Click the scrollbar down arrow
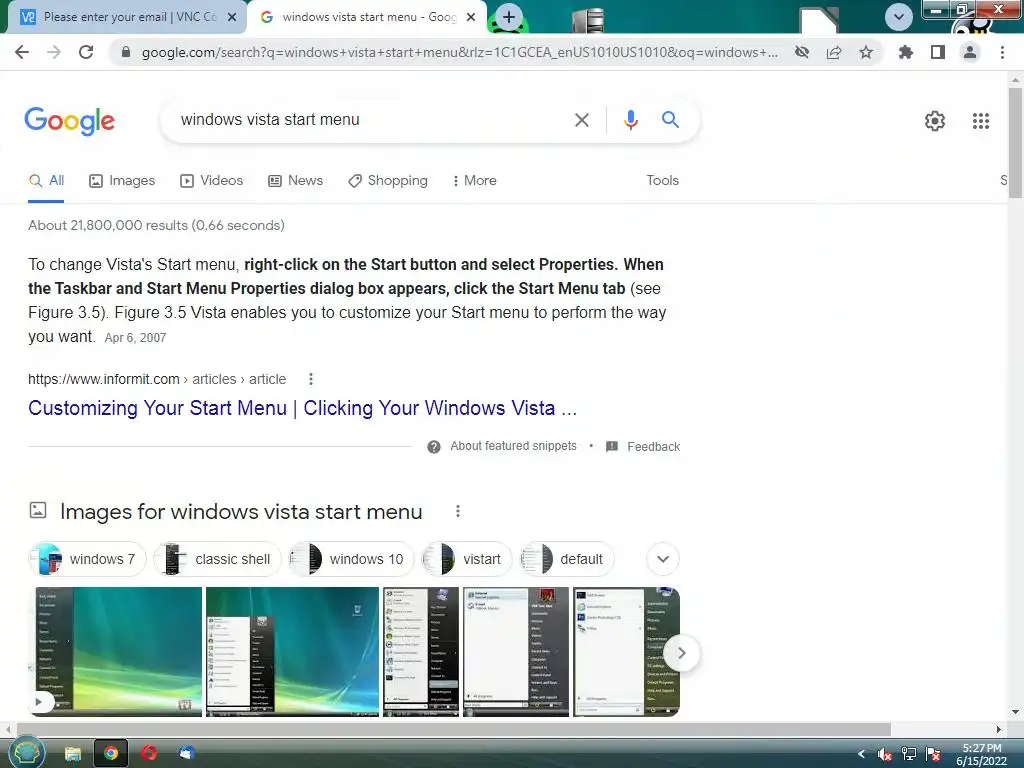The width and height of the screenshot is (1024, 768). click(1016, 712)
